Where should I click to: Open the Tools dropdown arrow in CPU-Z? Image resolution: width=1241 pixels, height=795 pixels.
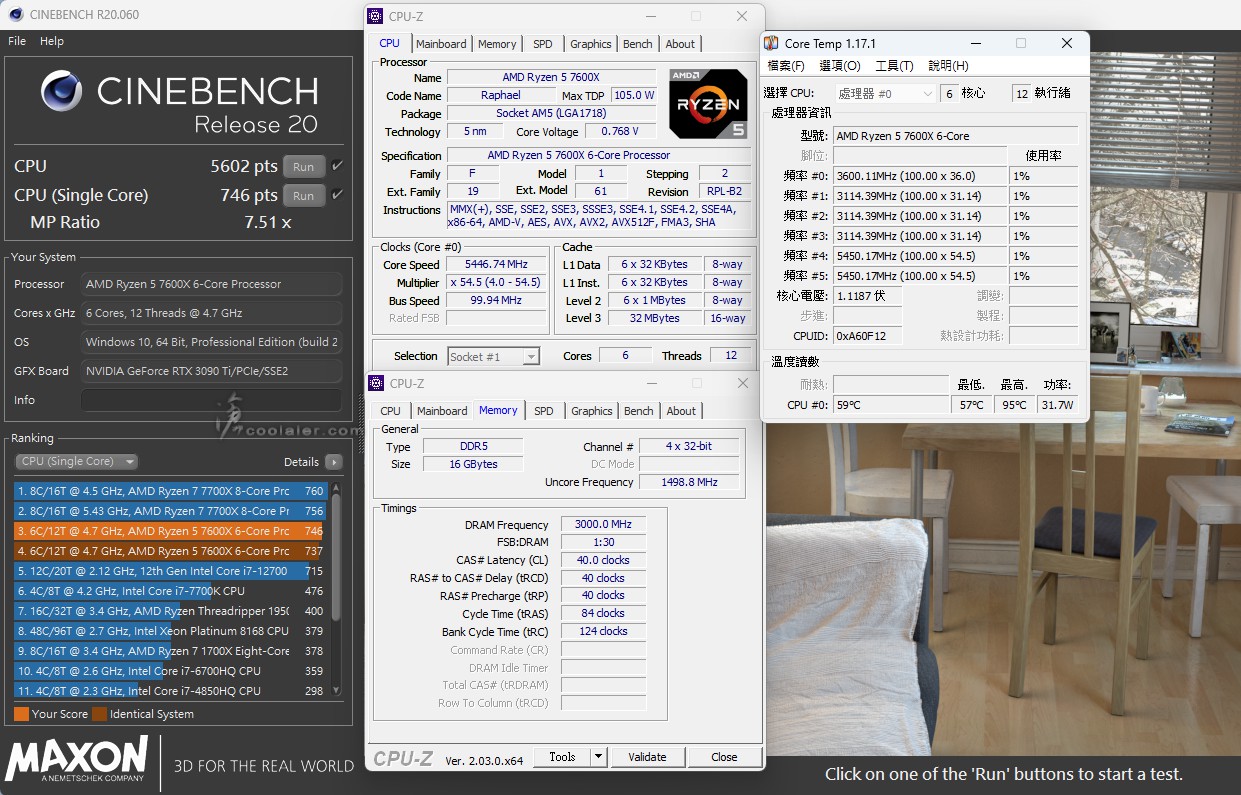click(598, 757)
